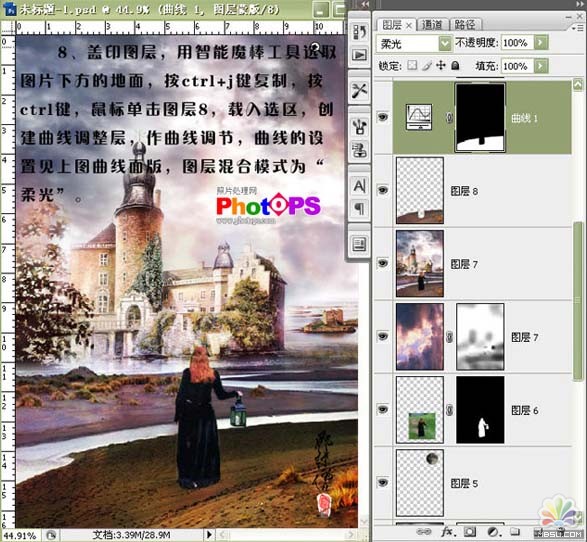Minimize the layers panel

tap(569, 17)
